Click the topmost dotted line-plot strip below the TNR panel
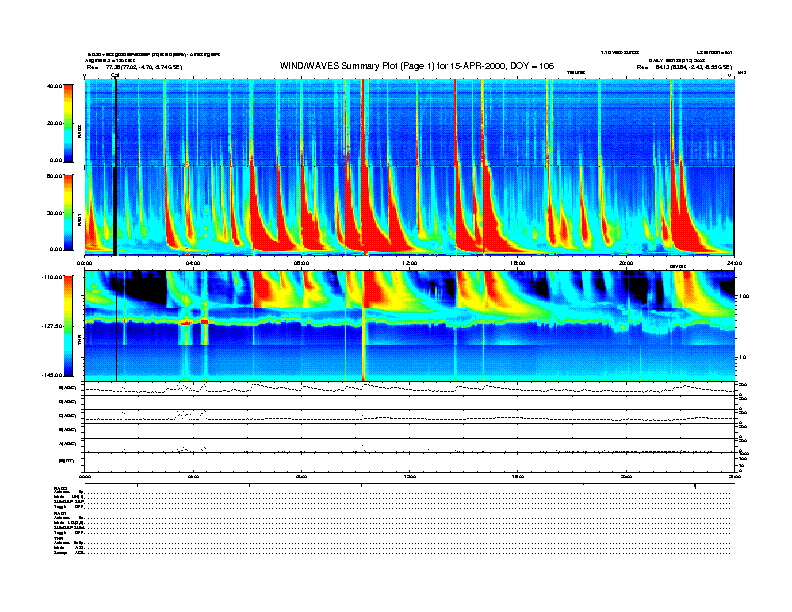This screenshot has height=612, width=792. [x=409, y=388]
